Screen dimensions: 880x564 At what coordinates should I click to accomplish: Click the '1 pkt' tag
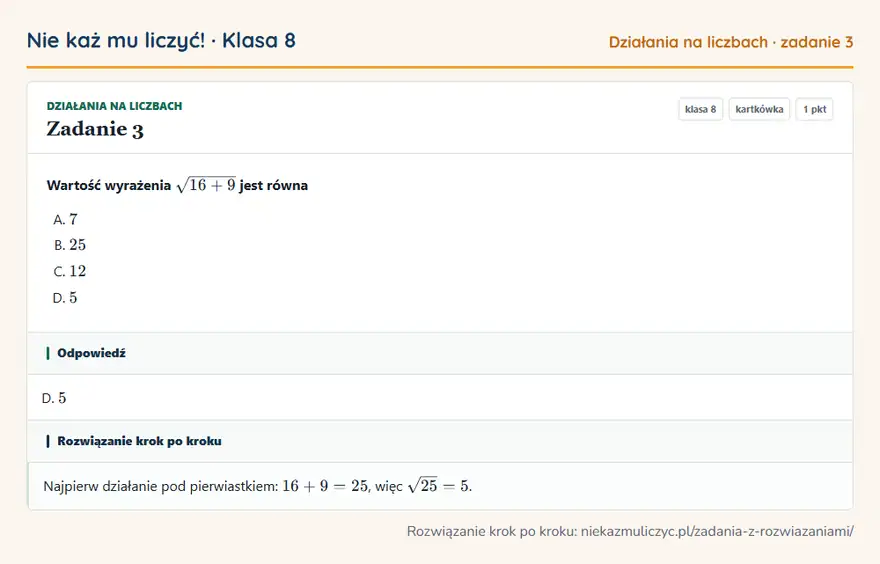[x=814, y=109]
